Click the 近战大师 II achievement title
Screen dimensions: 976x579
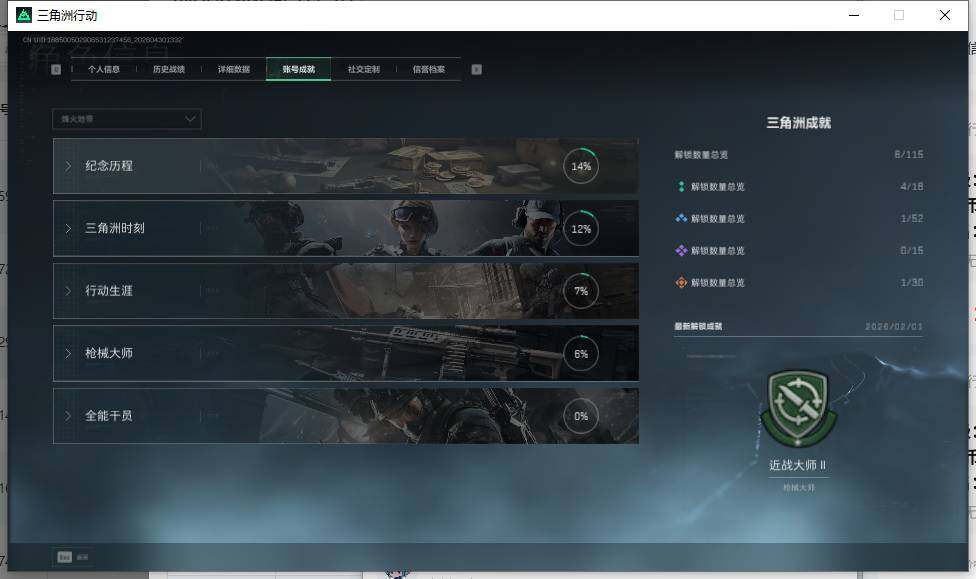click(797, 465)
